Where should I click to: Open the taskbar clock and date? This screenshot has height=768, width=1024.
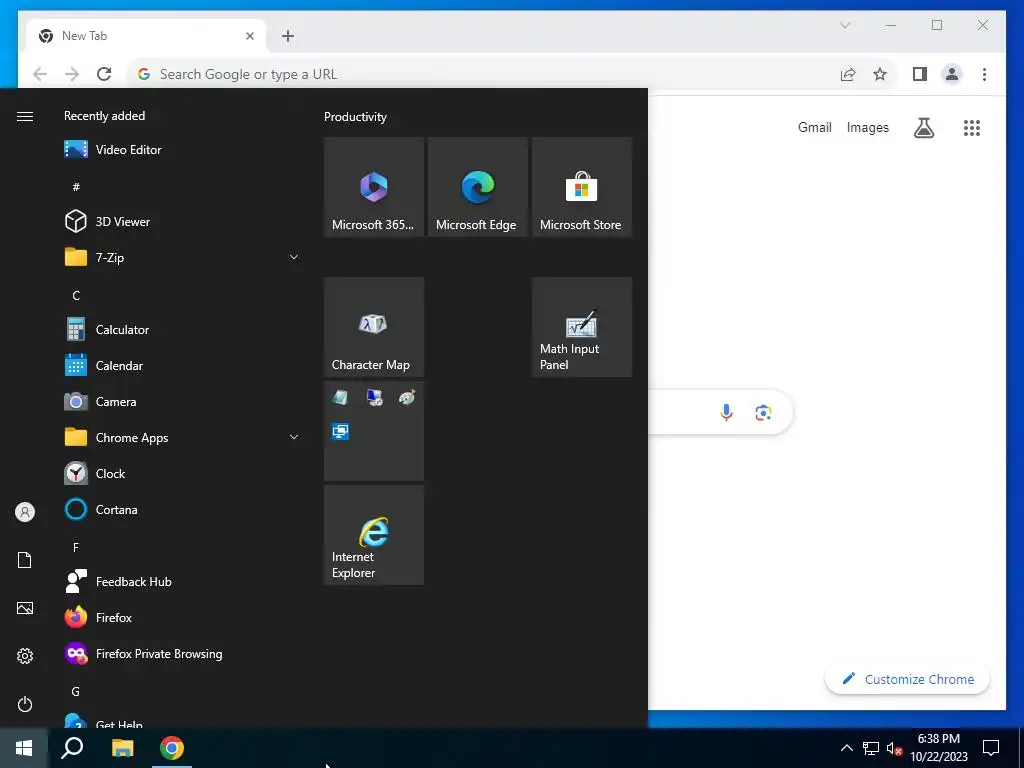point(939,748)
